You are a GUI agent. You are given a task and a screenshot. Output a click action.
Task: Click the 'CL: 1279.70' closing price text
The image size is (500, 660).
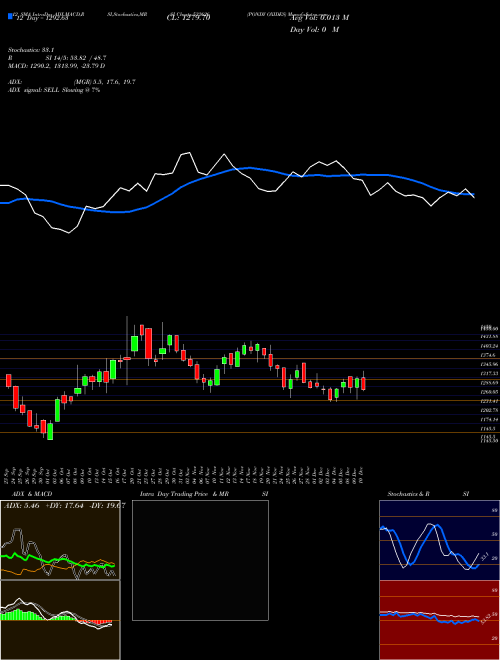point(188,18)
